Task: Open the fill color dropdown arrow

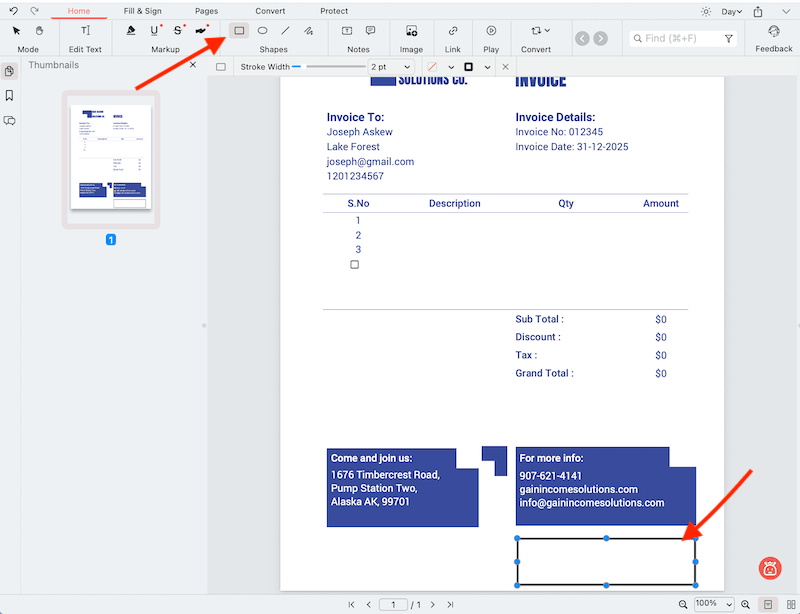Action: pos(451,67)
